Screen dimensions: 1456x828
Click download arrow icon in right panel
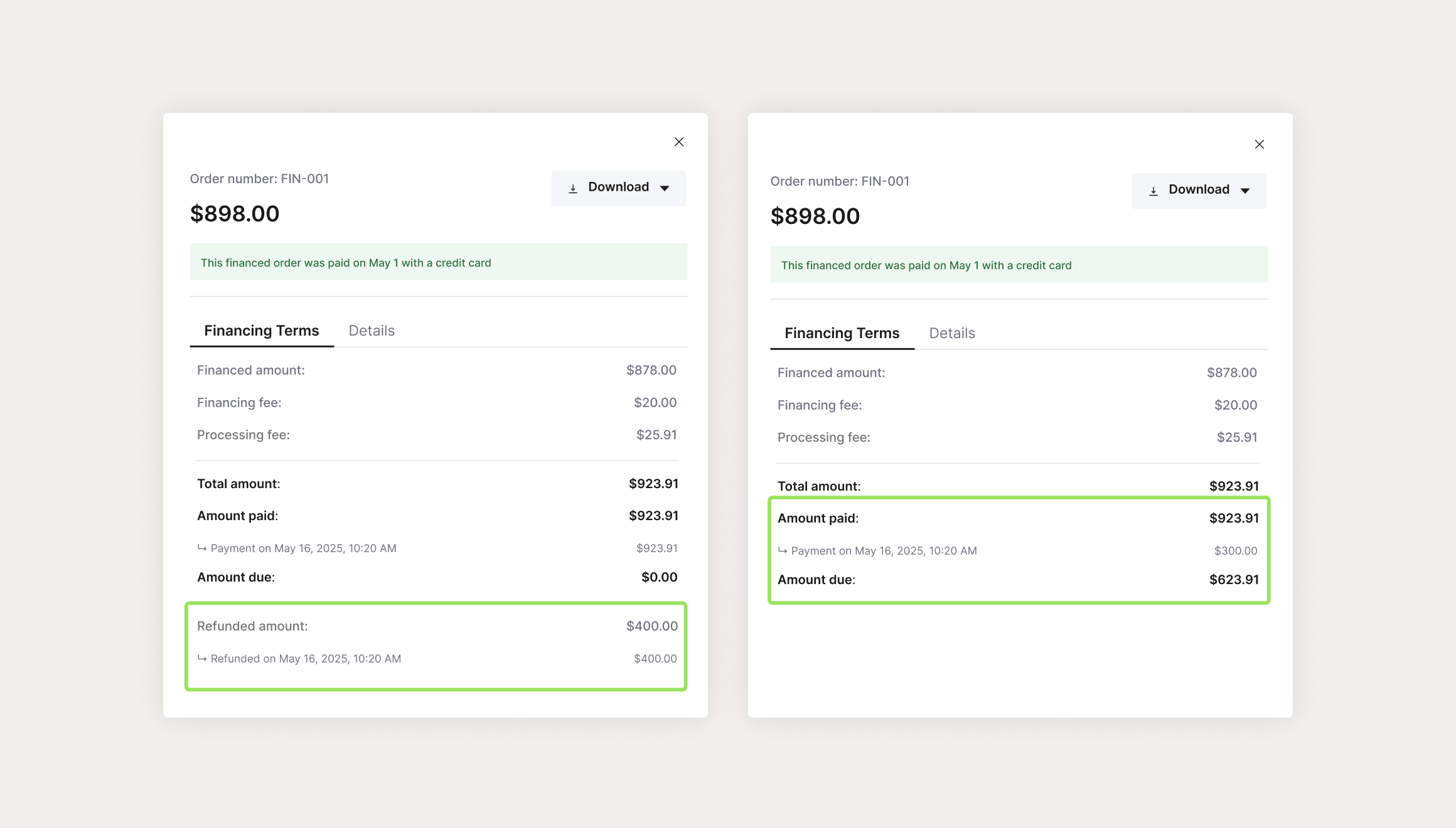[x=1154, y=191]
